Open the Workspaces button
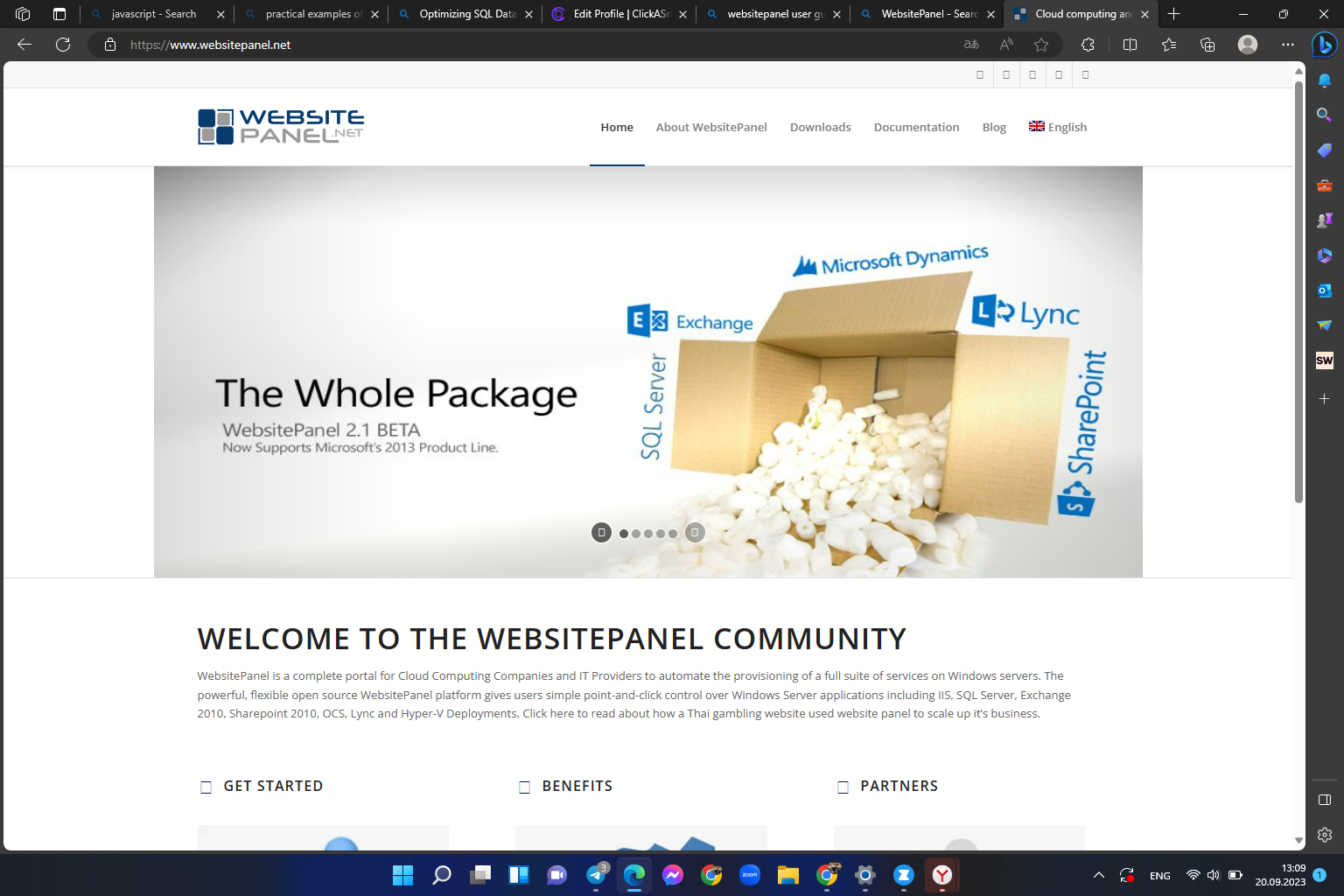 coord(23,14)
